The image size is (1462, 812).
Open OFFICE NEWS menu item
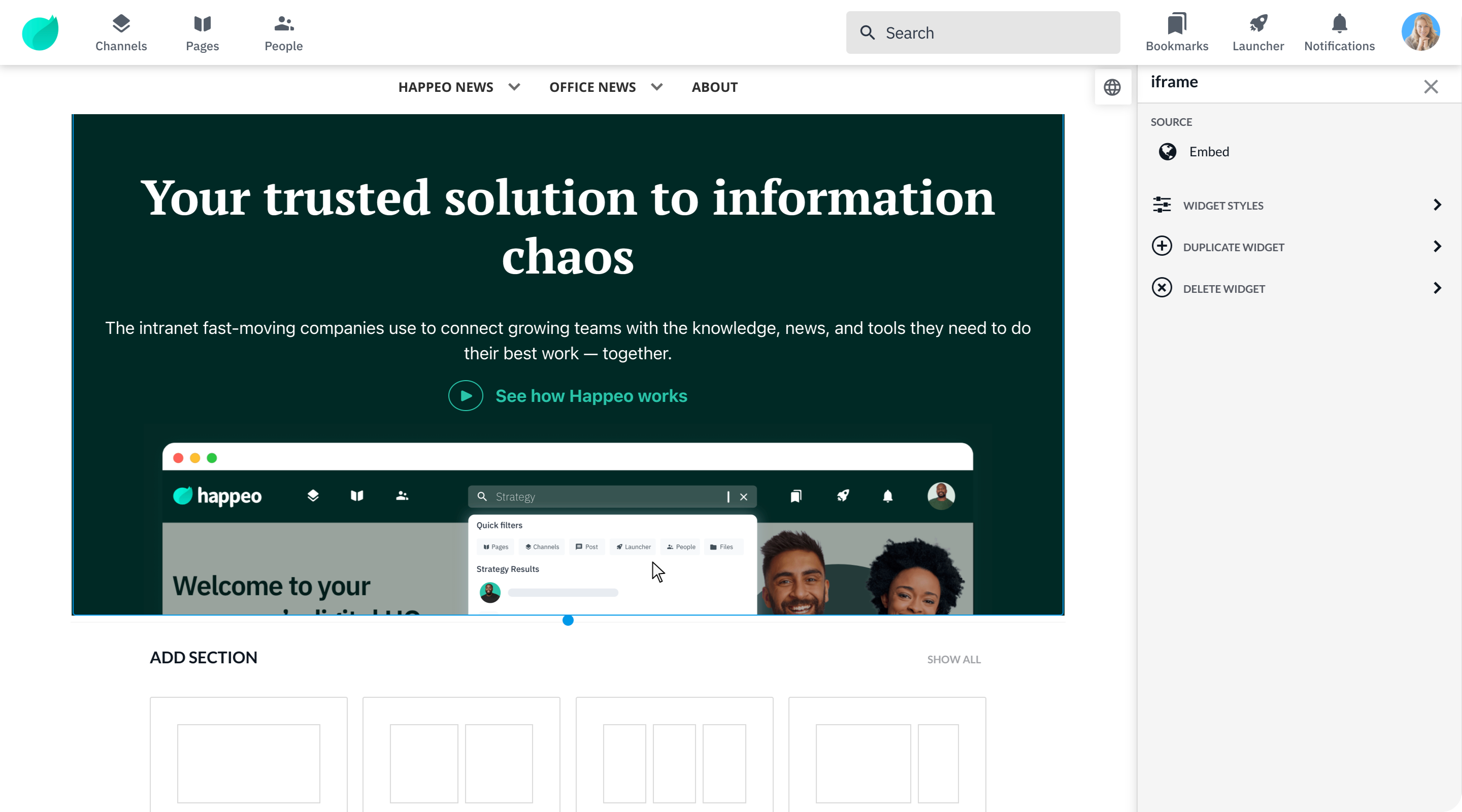[x=592, y=87]
